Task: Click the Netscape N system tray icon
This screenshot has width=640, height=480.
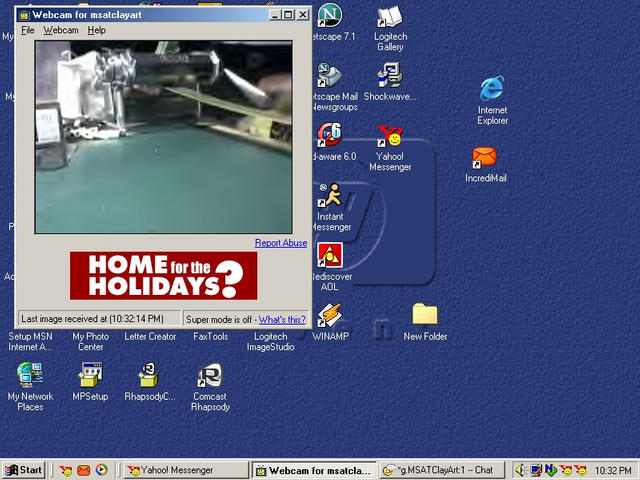Action: click(x=551, y=470)
